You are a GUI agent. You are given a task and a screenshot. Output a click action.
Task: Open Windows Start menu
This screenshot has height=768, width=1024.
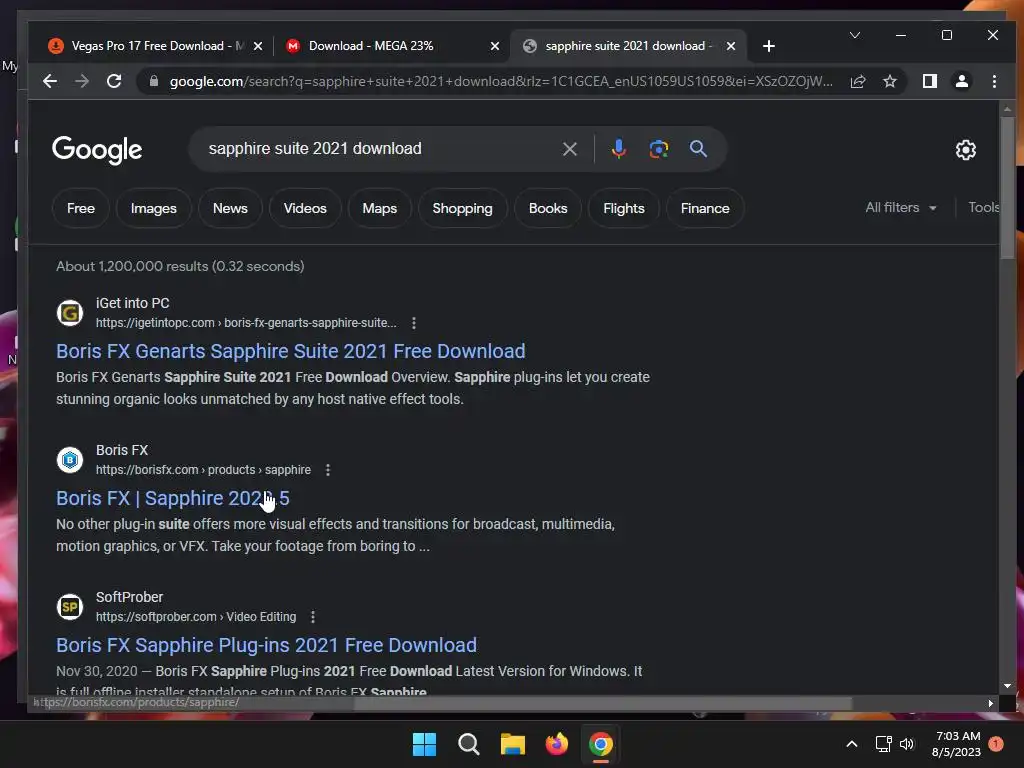(424, 744)
